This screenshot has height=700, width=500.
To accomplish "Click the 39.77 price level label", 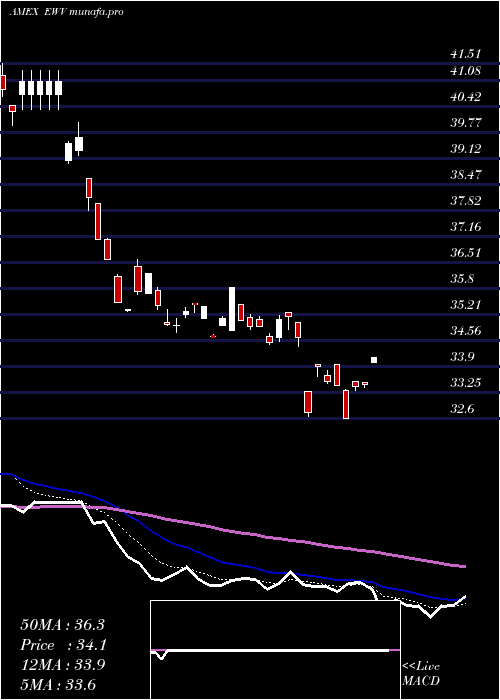I will (x=466, y=122).
